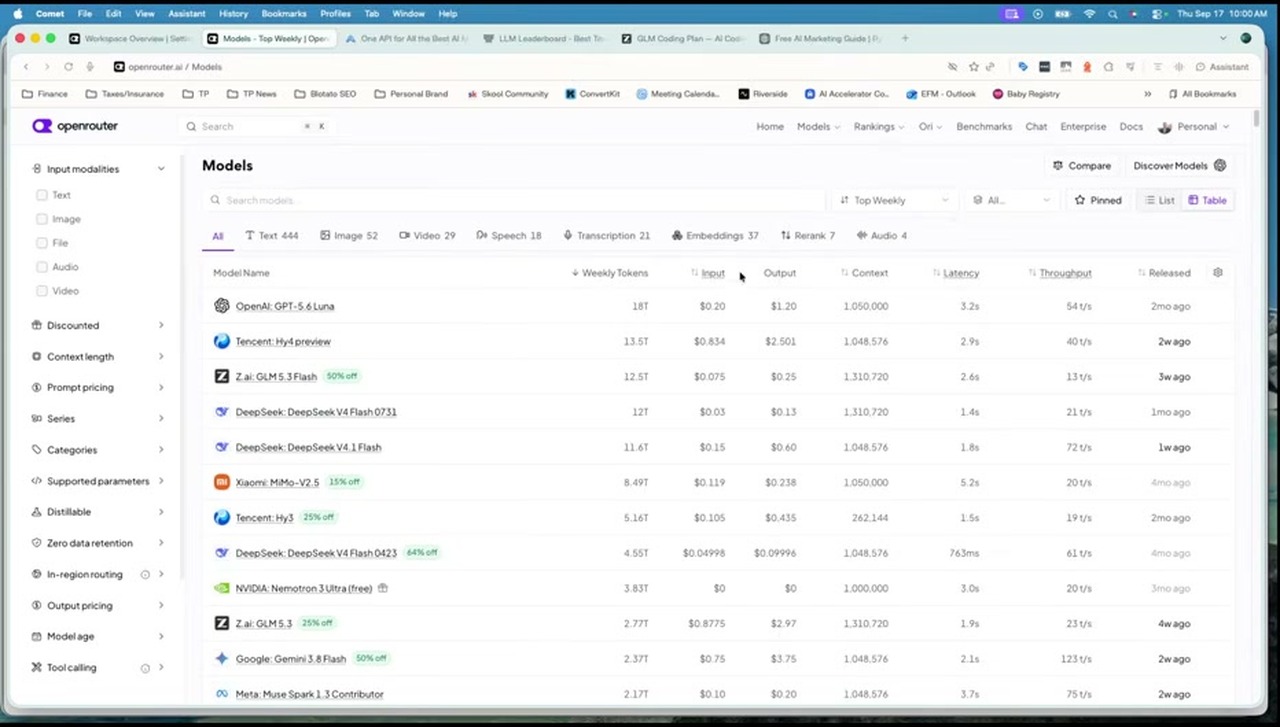Click the Compare button
Viewport: 1280px width, 727px height.
(1082, 166)
